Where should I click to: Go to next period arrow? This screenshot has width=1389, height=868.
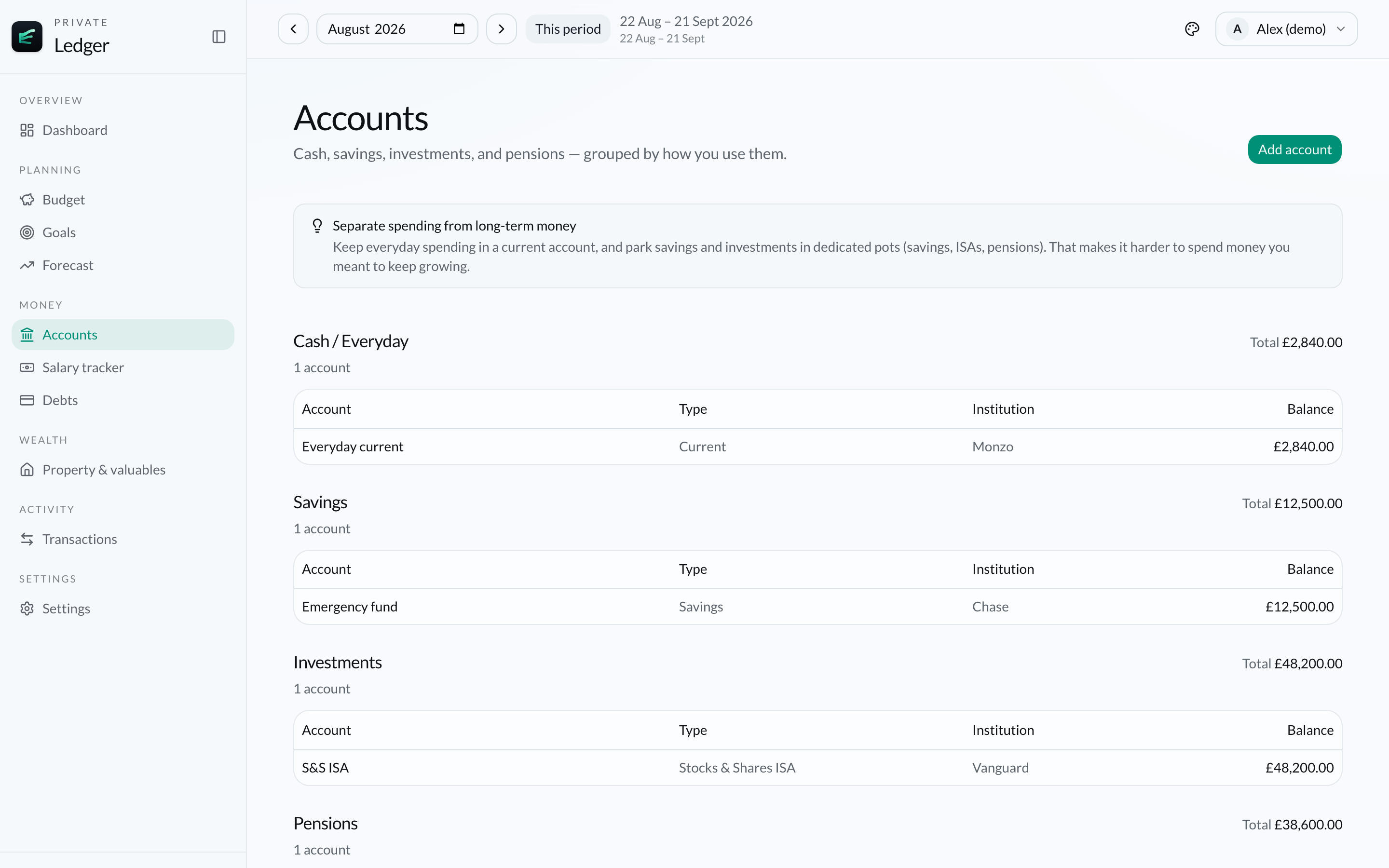[501, 29]
